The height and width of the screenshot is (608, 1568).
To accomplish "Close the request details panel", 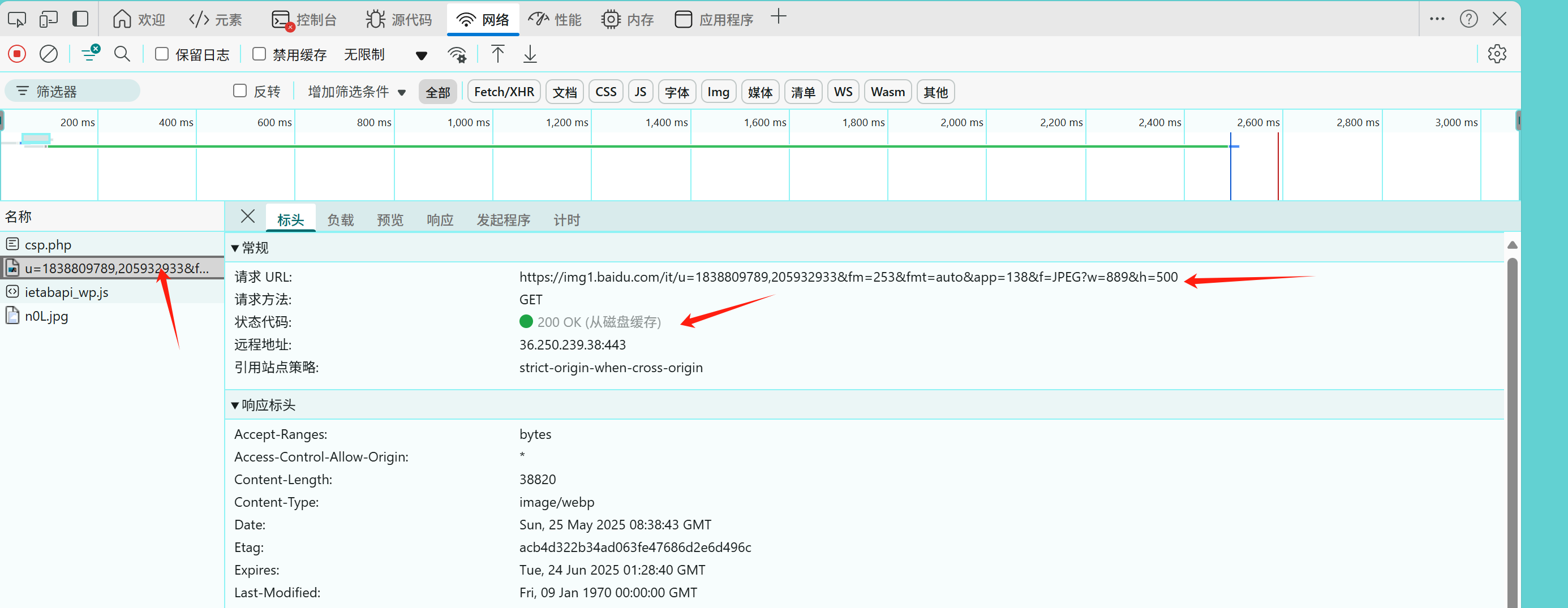I will [x=248, y=216].
